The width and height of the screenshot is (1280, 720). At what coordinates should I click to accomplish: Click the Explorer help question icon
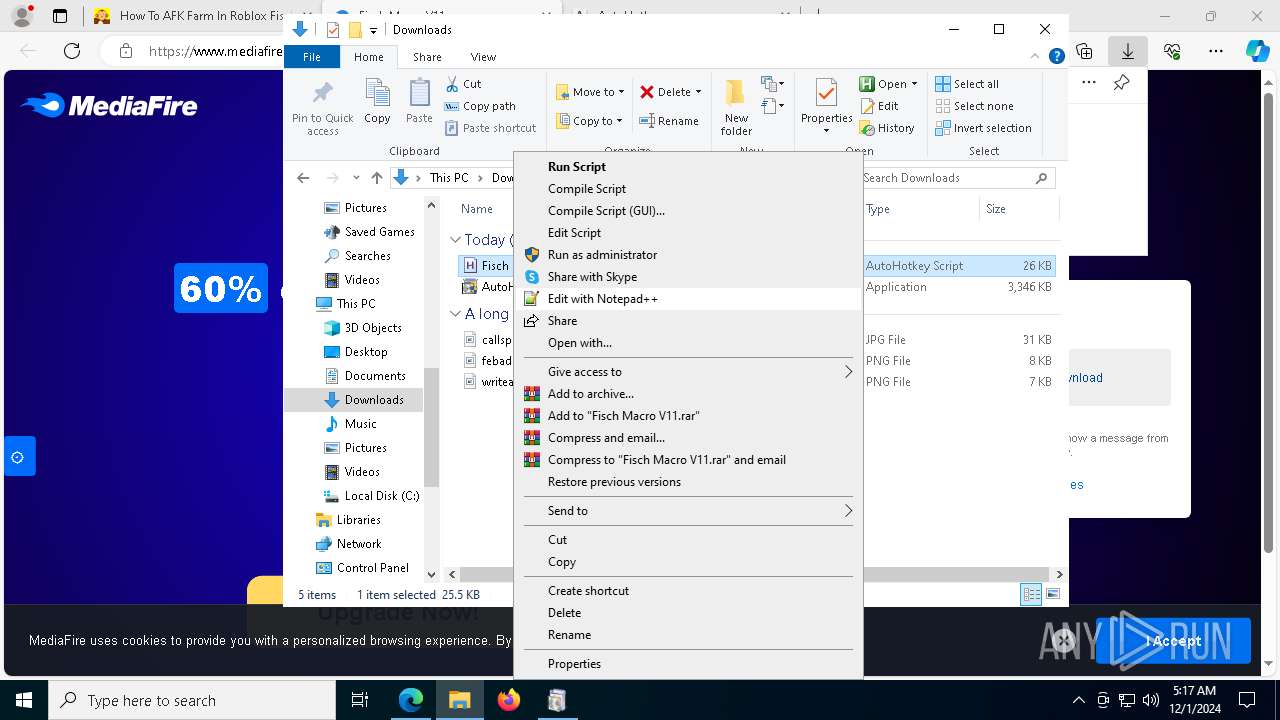pyautogui.click(x=1056, y=57)
